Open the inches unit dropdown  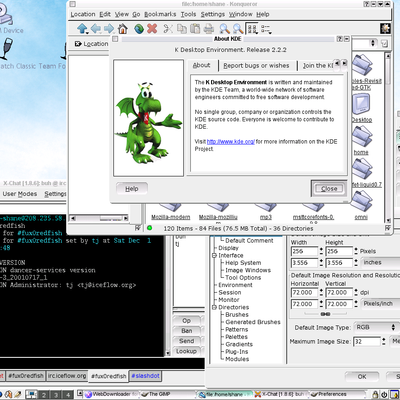click(x=380, y=262)
